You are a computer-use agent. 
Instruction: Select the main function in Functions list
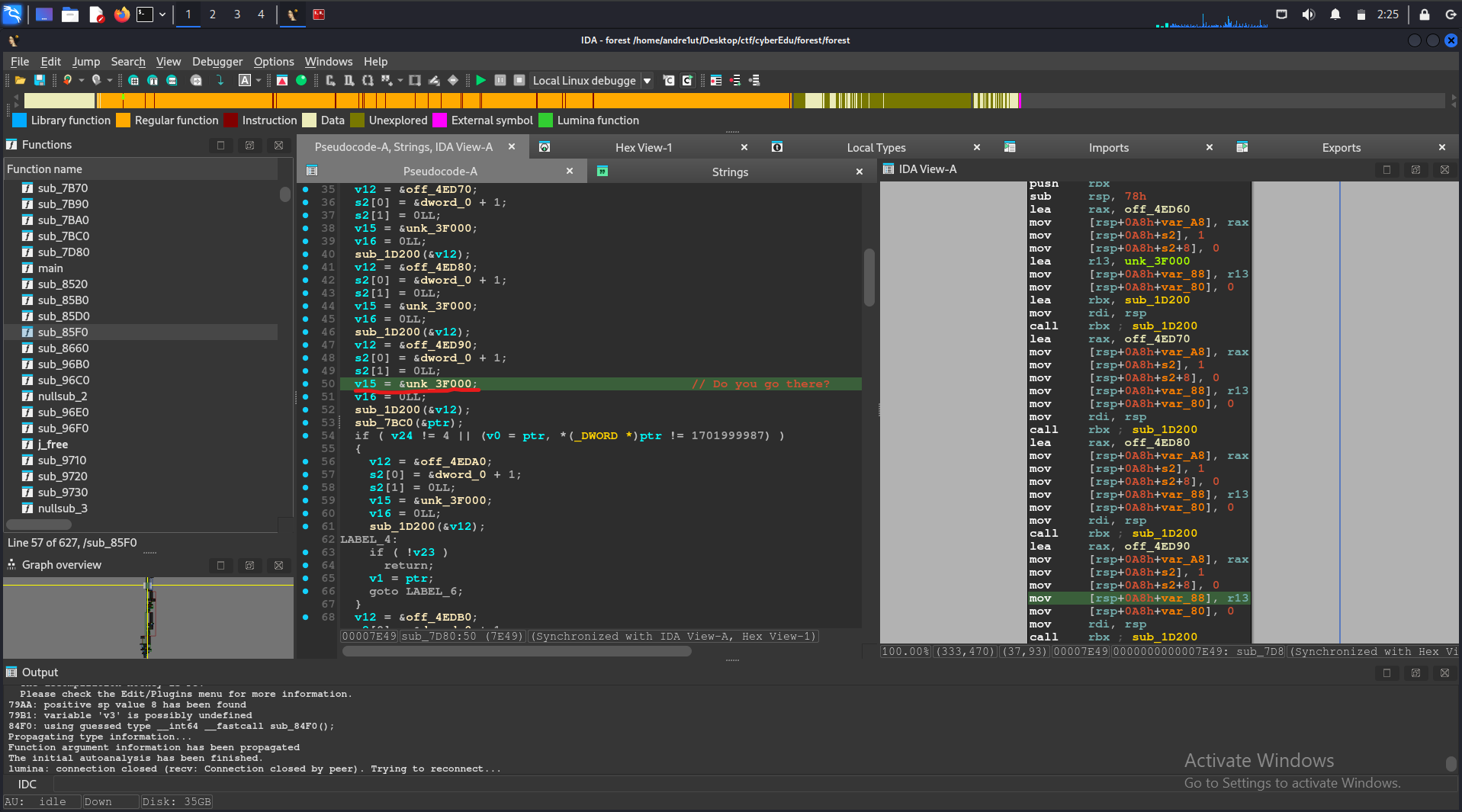pos(50,268)
